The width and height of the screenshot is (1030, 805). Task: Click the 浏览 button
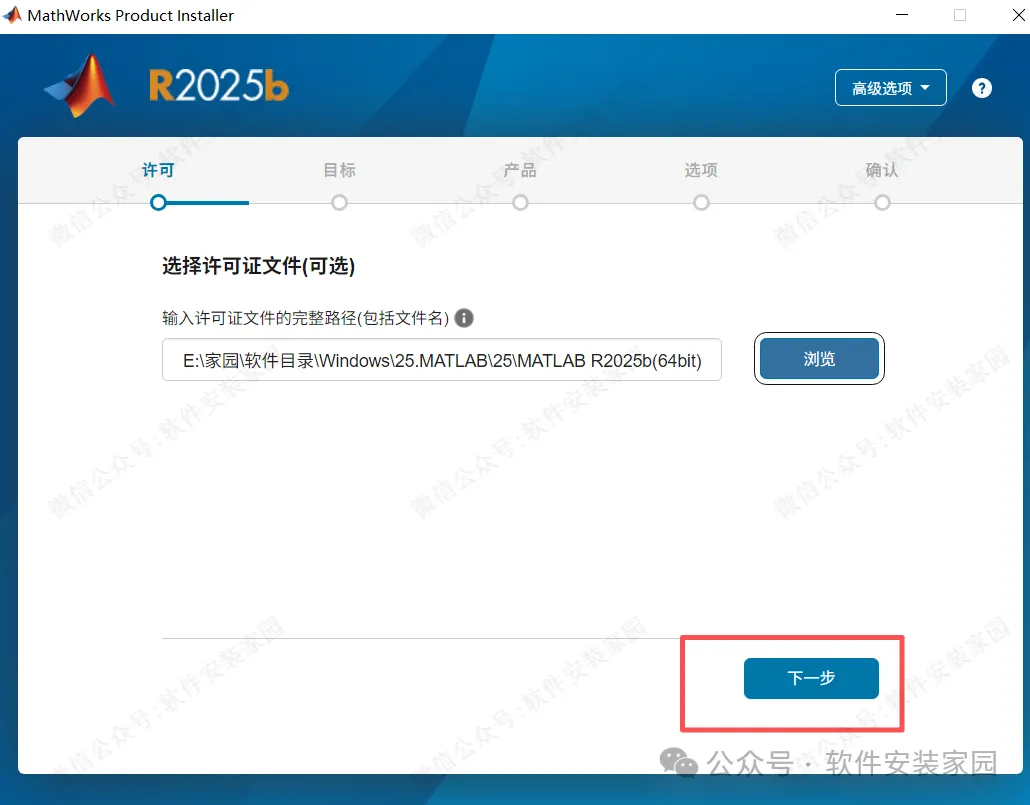click(819, 359)
